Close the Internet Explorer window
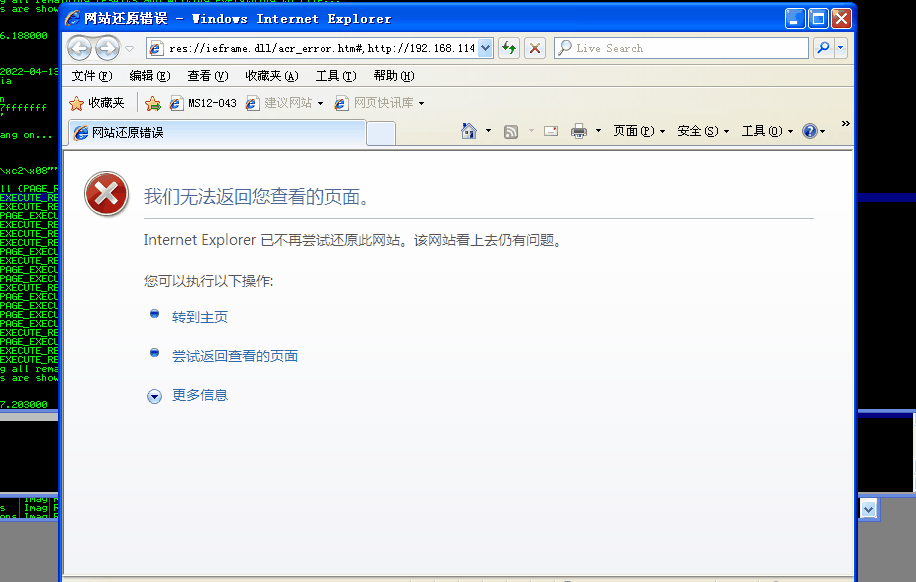Screen dimensions: 916x582 pyautogui.click(x=841, y=19)
